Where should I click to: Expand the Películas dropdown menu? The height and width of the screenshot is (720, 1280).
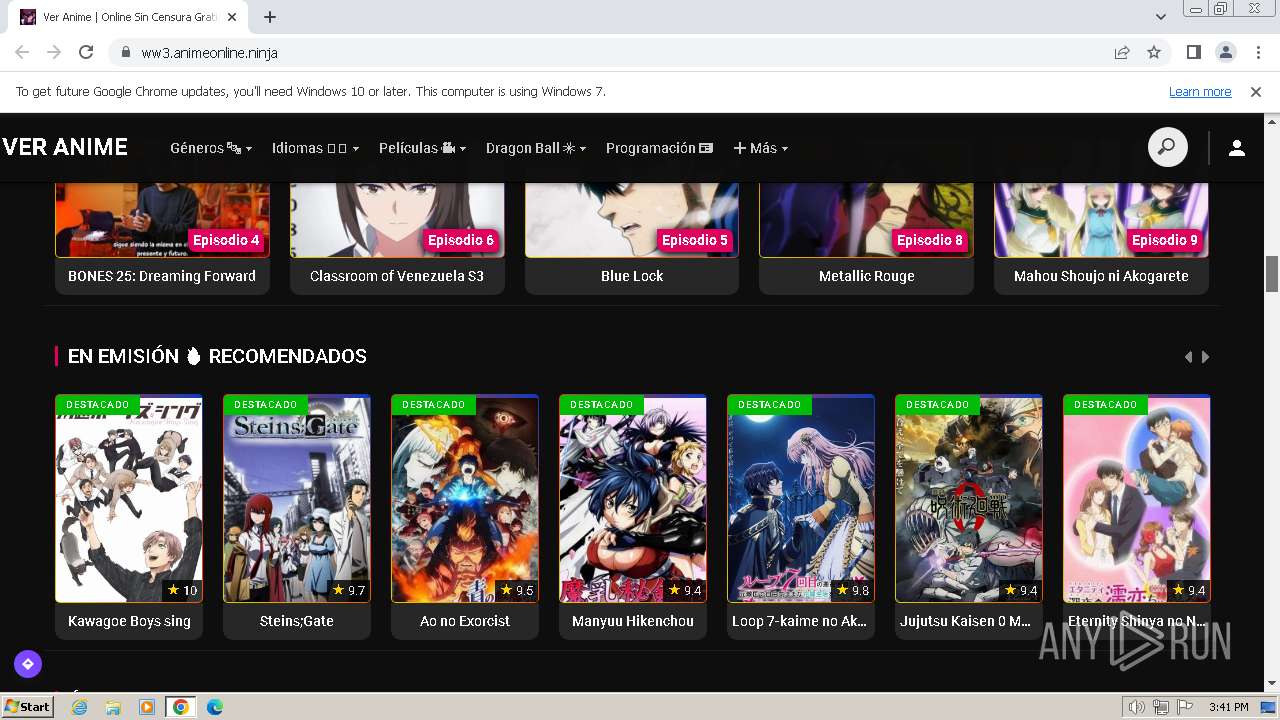[422, 148]
